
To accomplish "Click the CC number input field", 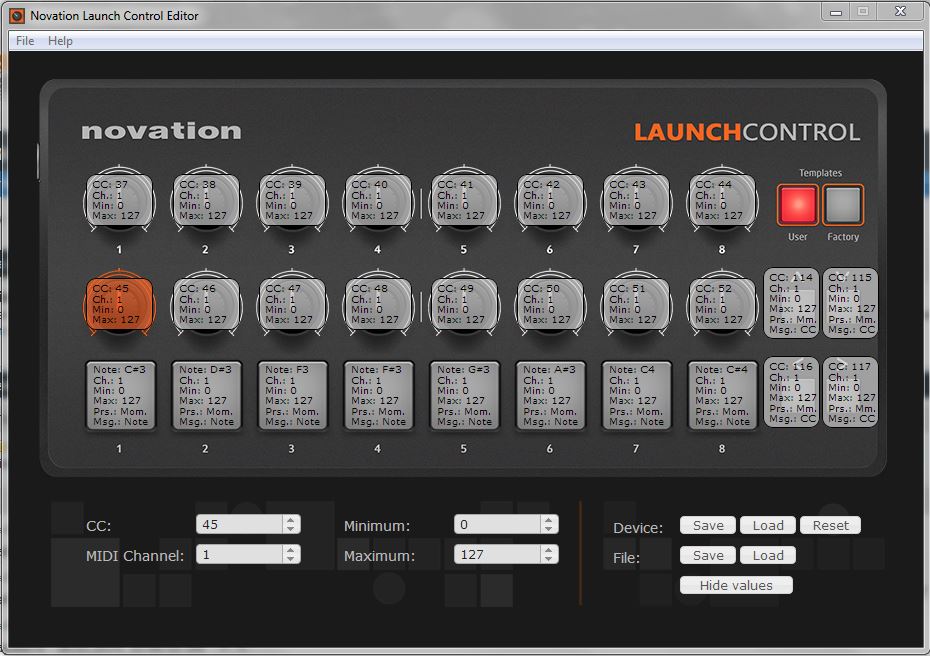I will pos(240,524).
